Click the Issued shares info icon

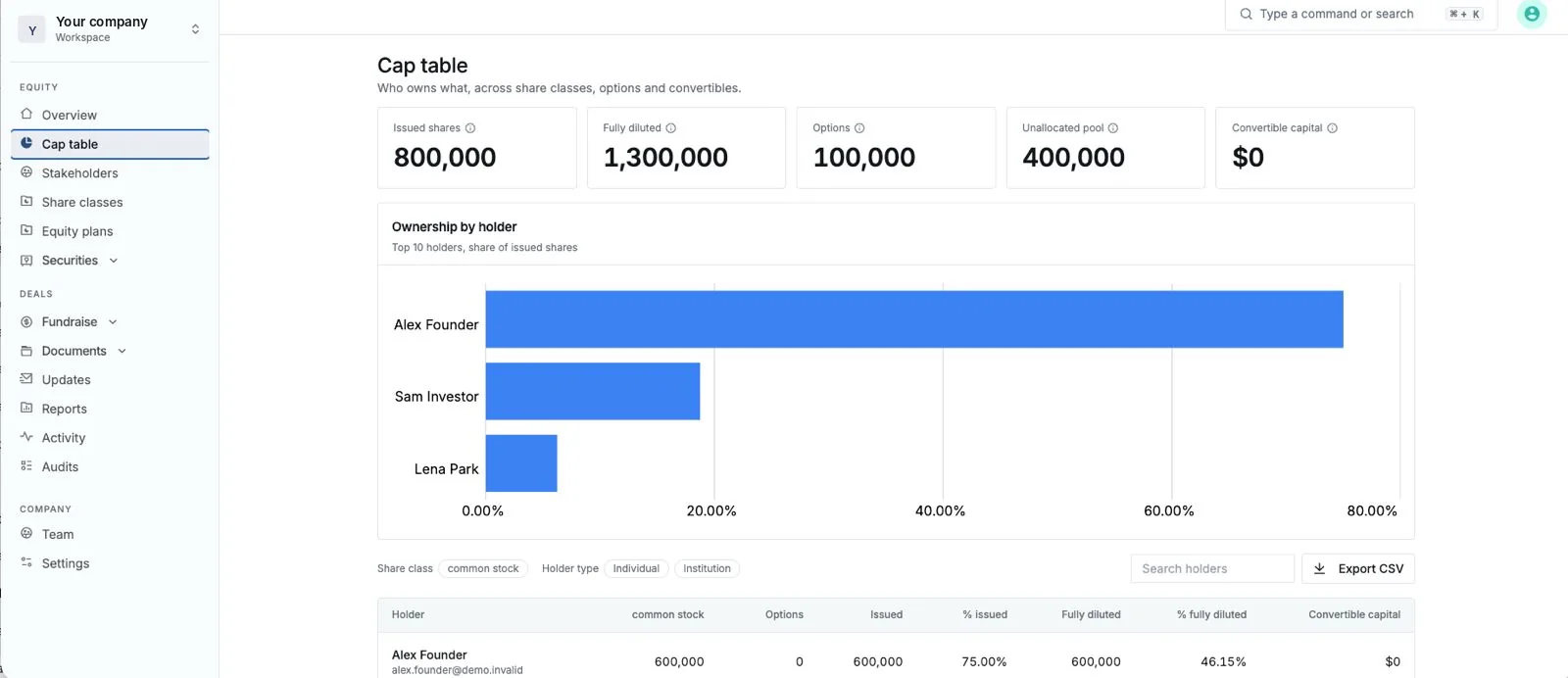(x=470, y=128)
